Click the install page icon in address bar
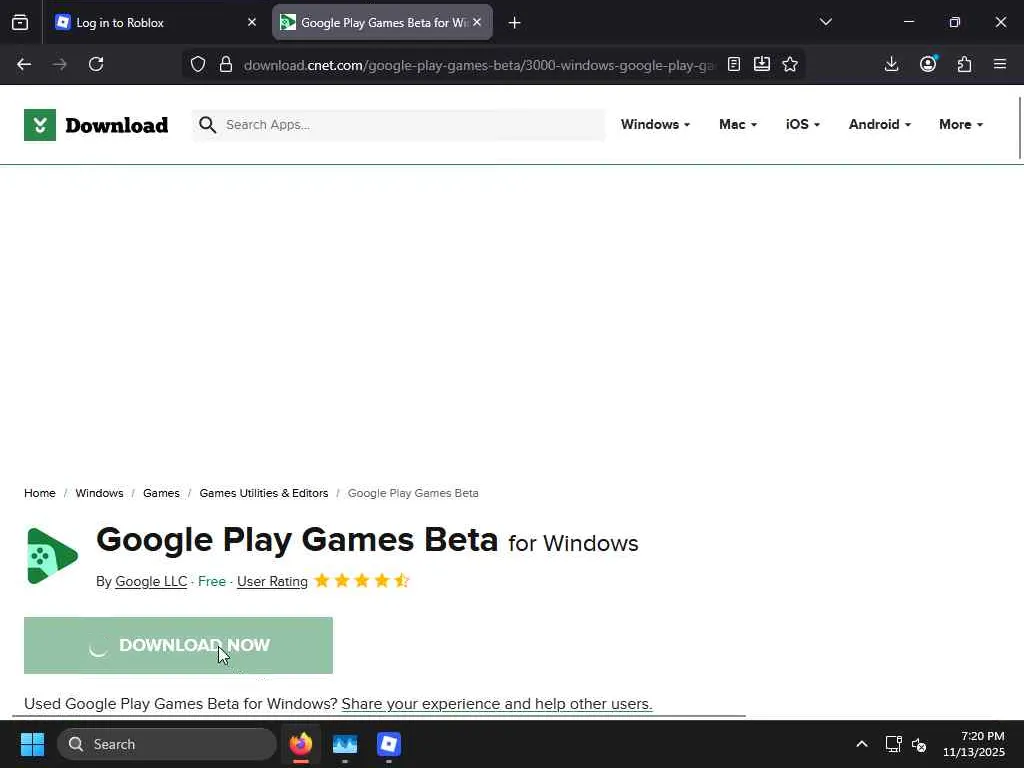1024x768 pixels. tap(762, 64)
